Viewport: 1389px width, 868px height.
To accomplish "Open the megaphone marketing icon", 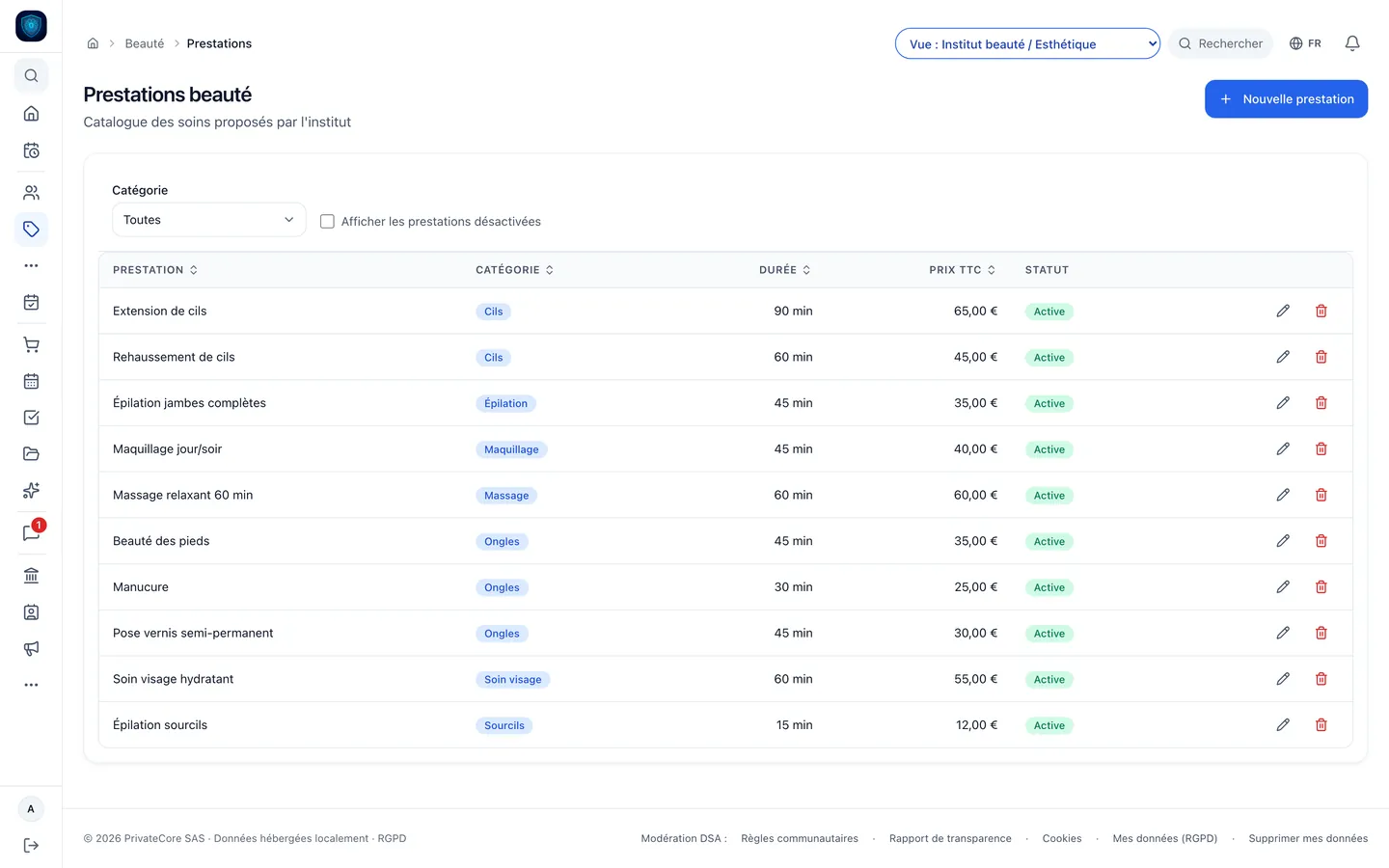I will (31, 649).
